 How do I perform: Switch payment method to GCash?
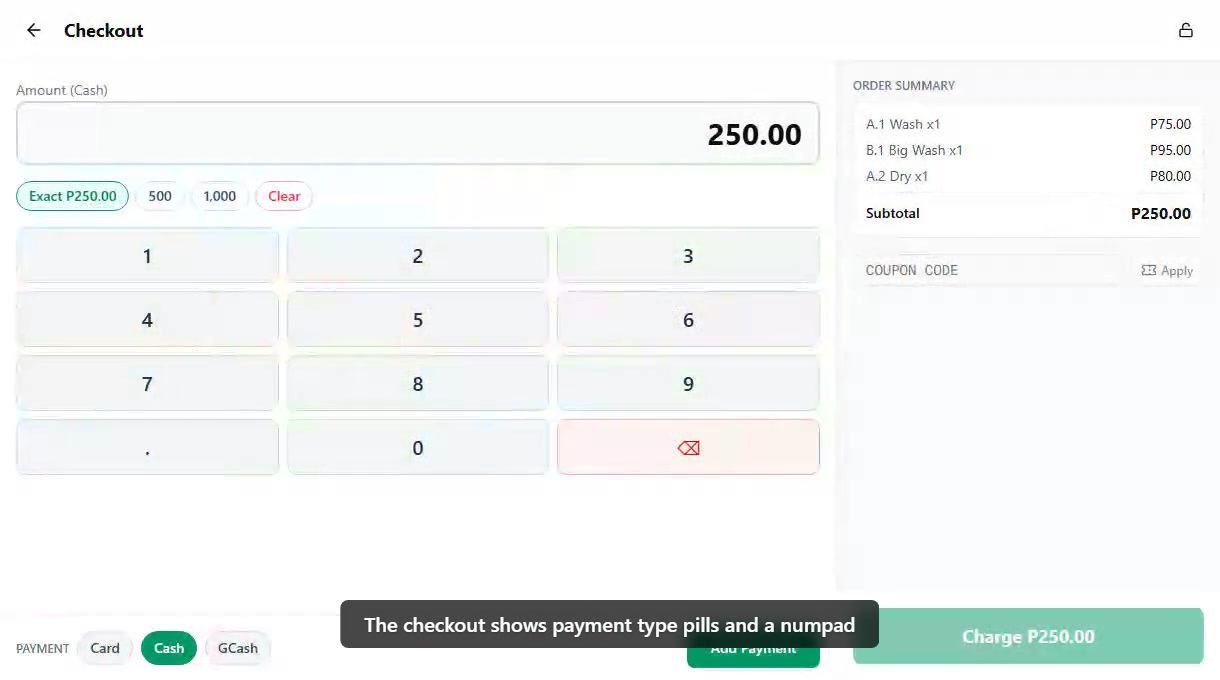click(237, 648)
